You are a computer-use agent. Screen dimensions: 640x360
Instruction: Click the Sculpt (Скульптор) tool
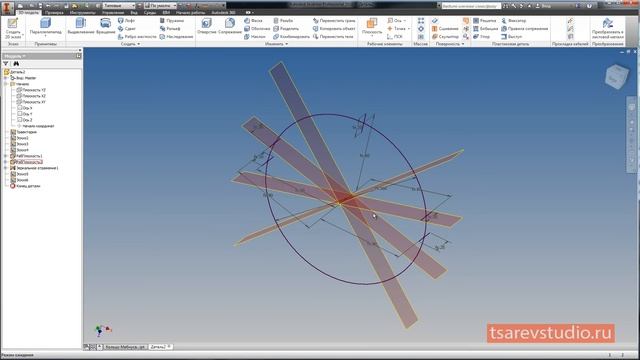pos(445,36)
